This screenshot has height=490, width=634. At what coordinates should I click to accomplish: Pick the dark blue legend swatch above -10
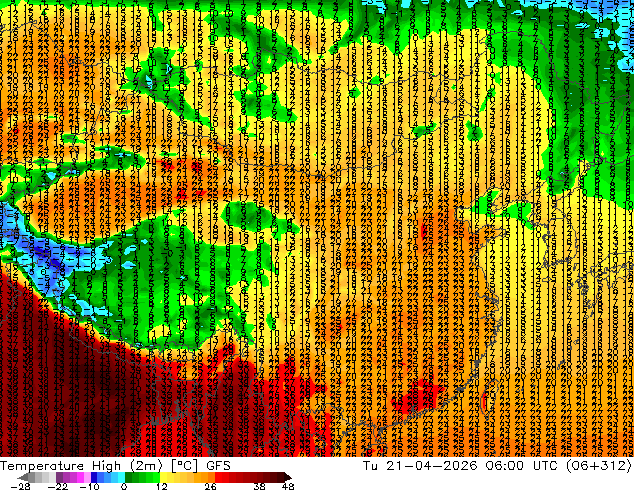pos(94,477)
